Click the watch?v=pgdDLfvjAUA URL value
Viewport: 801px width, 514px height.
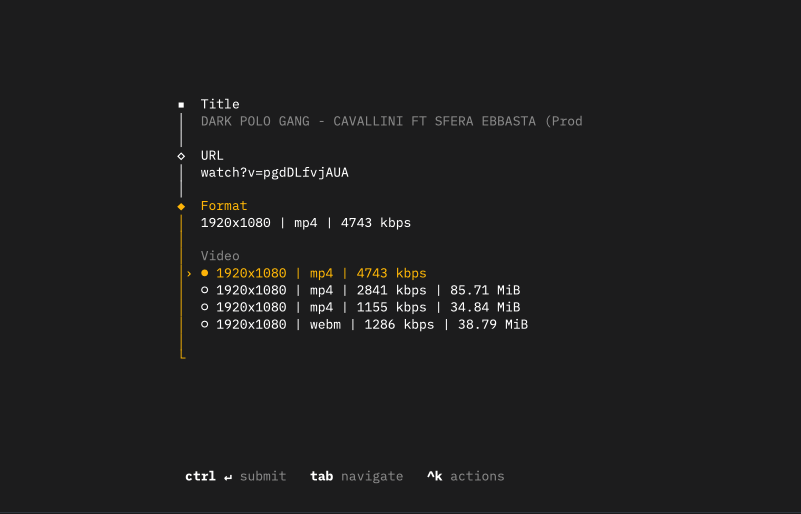pyautogui.click(x=275, y=173)
